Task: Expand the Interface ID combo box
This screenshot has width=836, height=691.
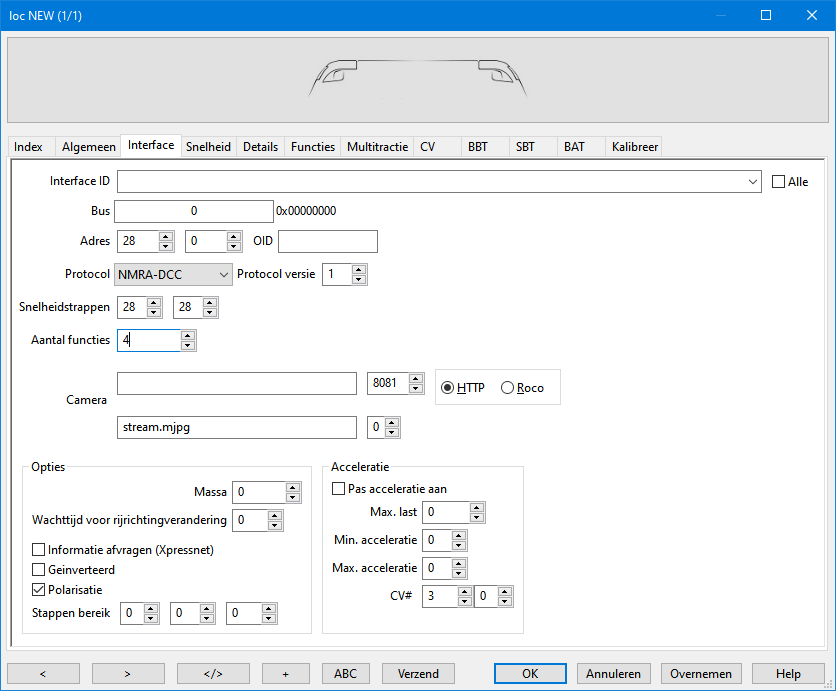Action: click(753, 182)
